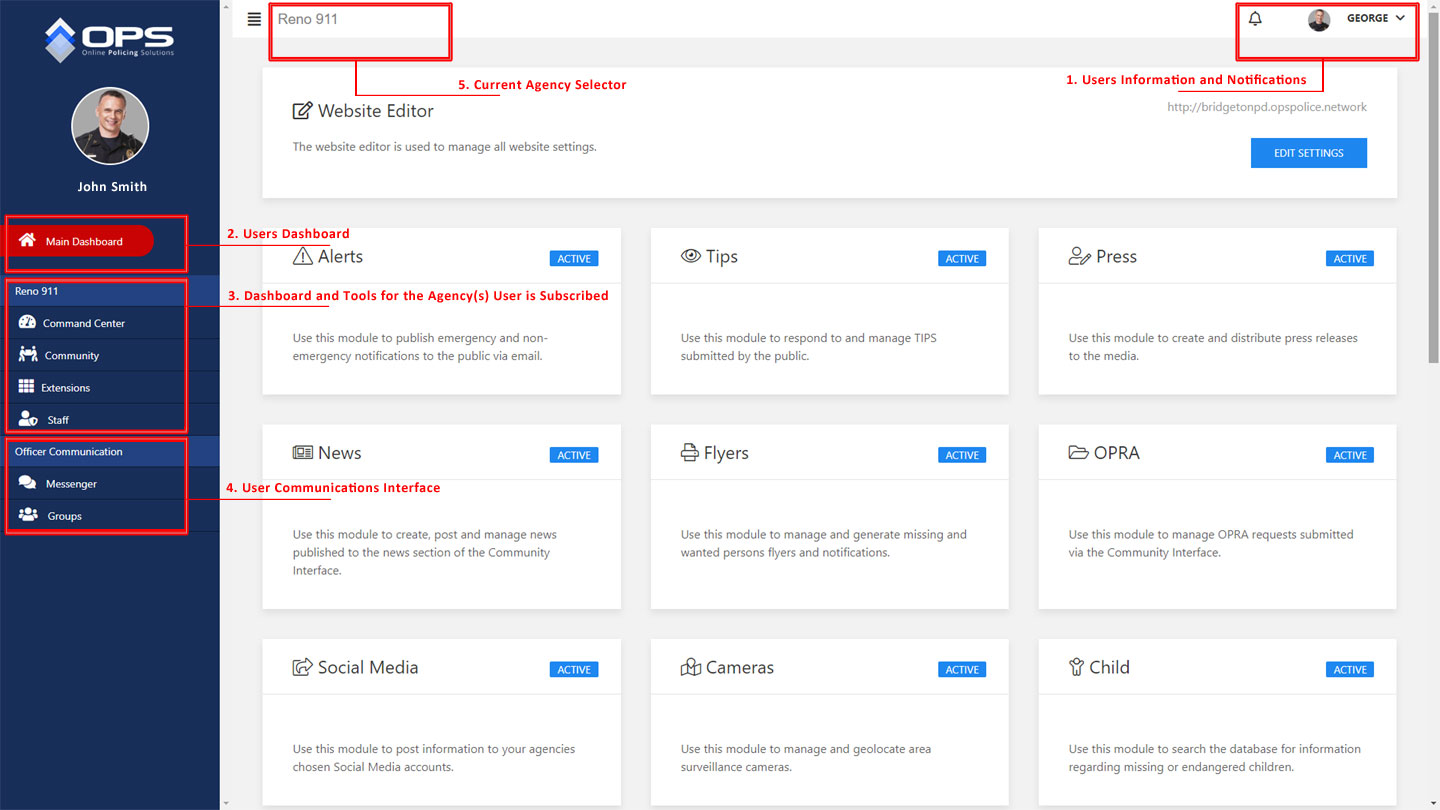Click the Tips eye icon
Screen dimensions: 1440x810
(690, 256)
